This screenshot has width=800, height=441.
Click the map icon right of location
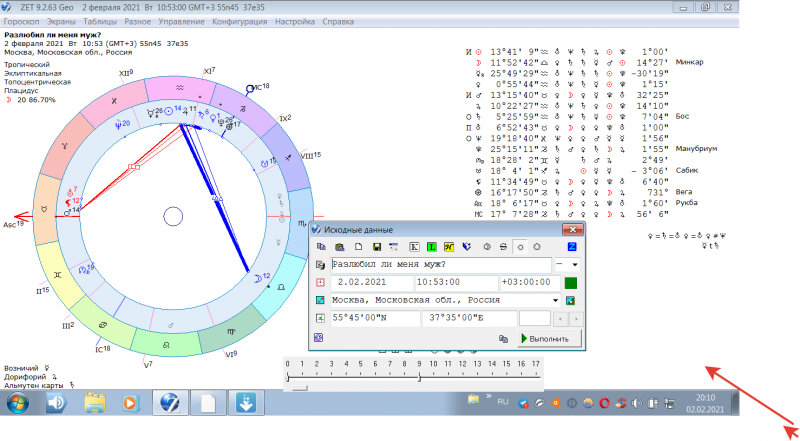(572, 300)
